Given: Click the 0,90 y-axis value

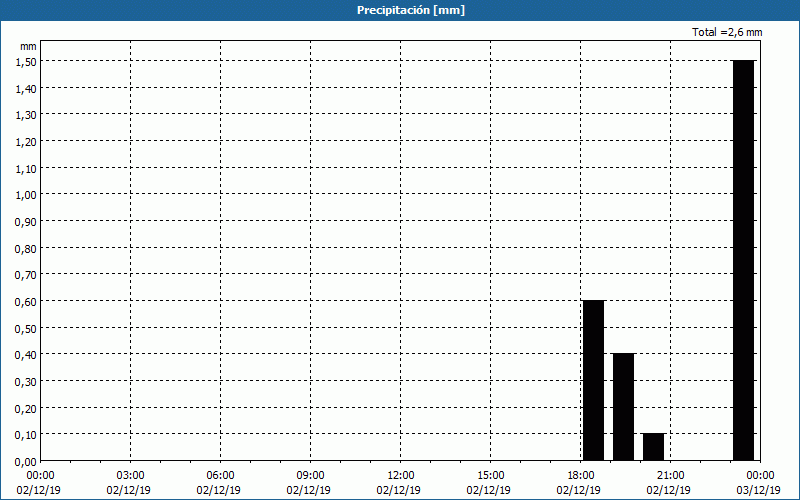Looking at the screenshot, I should click(x=26, y=221).
